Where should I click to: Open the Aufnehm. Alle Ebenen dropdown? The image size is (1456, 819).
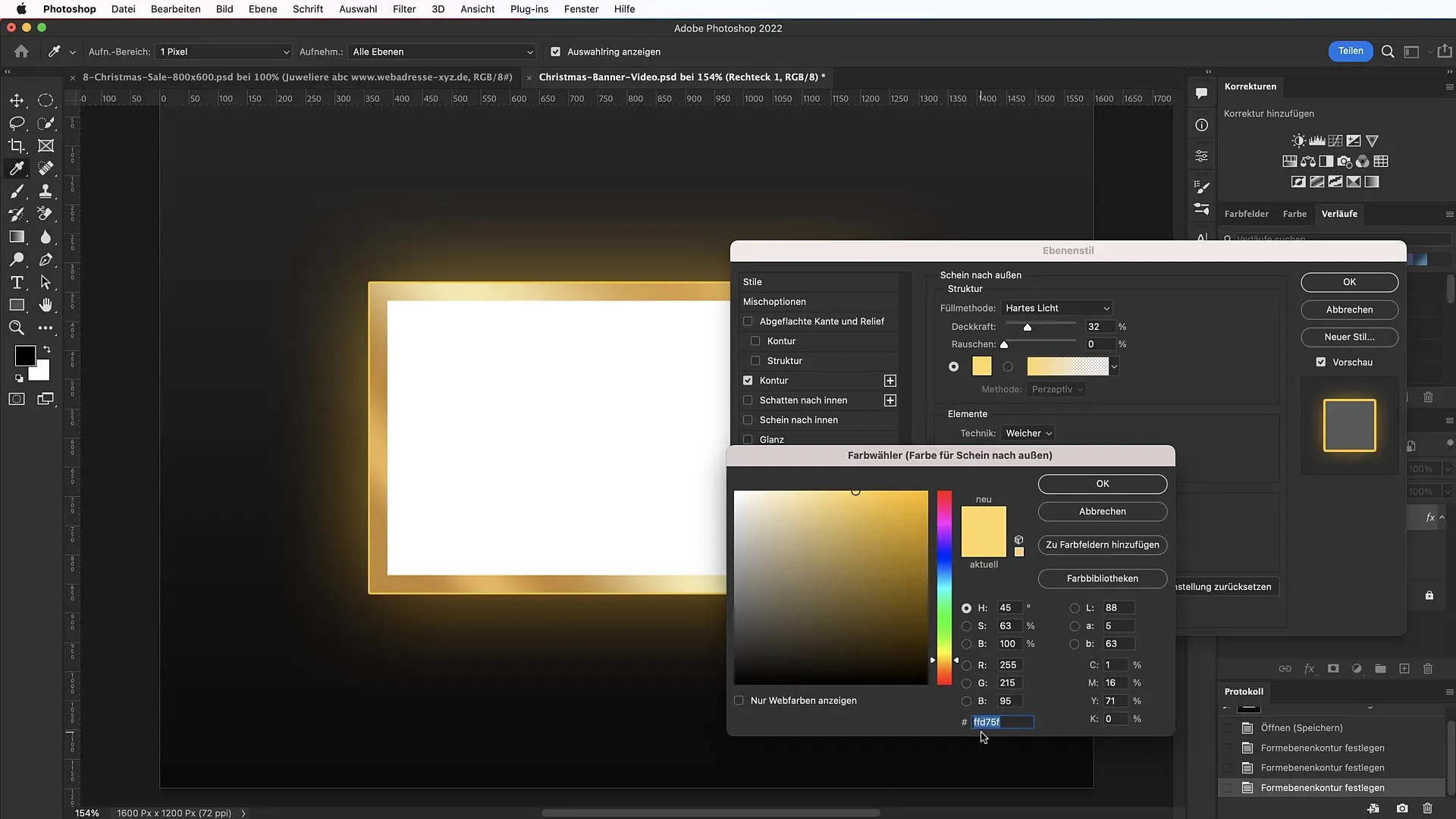(442, 52)
